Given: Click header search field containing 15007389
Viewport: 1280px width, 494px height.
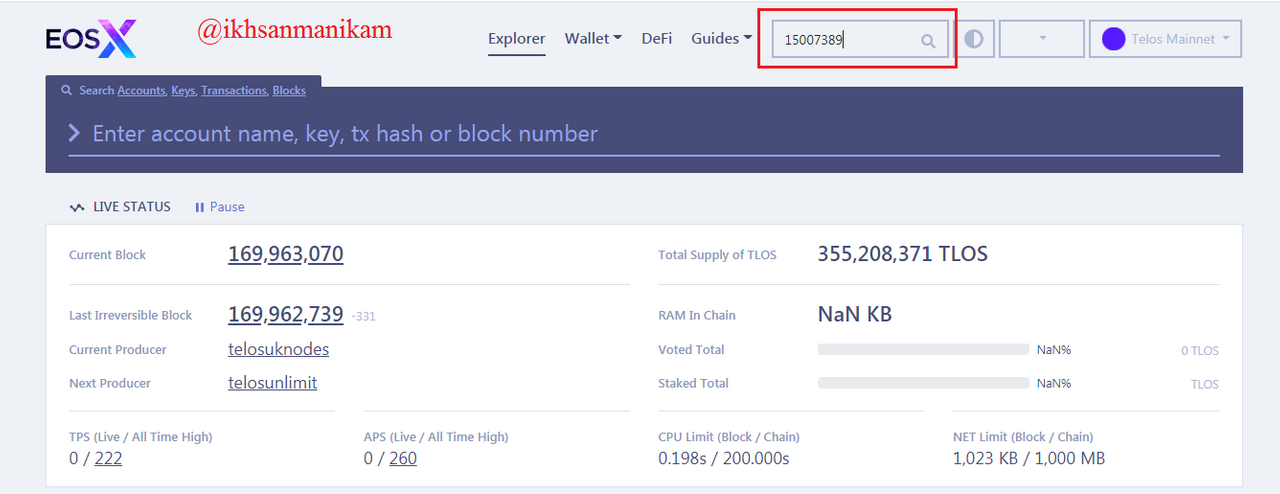Looking at the screenshot, I should click(x=860, y=40).
